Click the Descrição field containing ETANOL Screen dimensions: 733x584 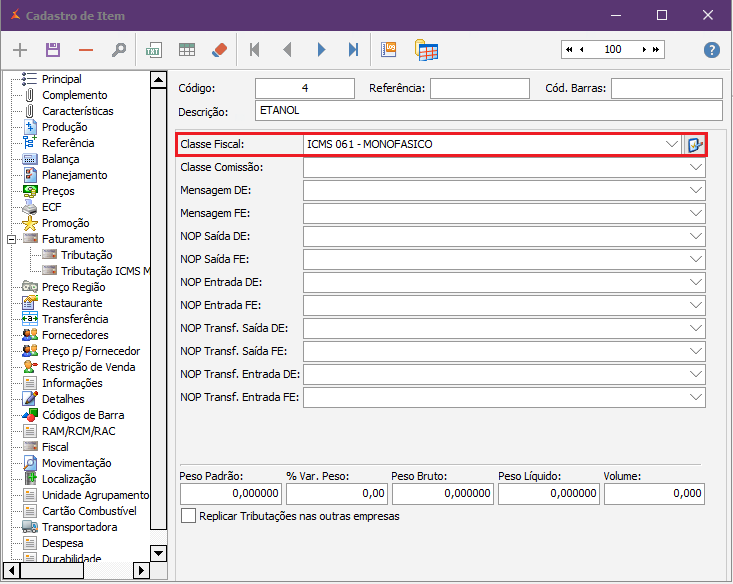pos(488,111)
